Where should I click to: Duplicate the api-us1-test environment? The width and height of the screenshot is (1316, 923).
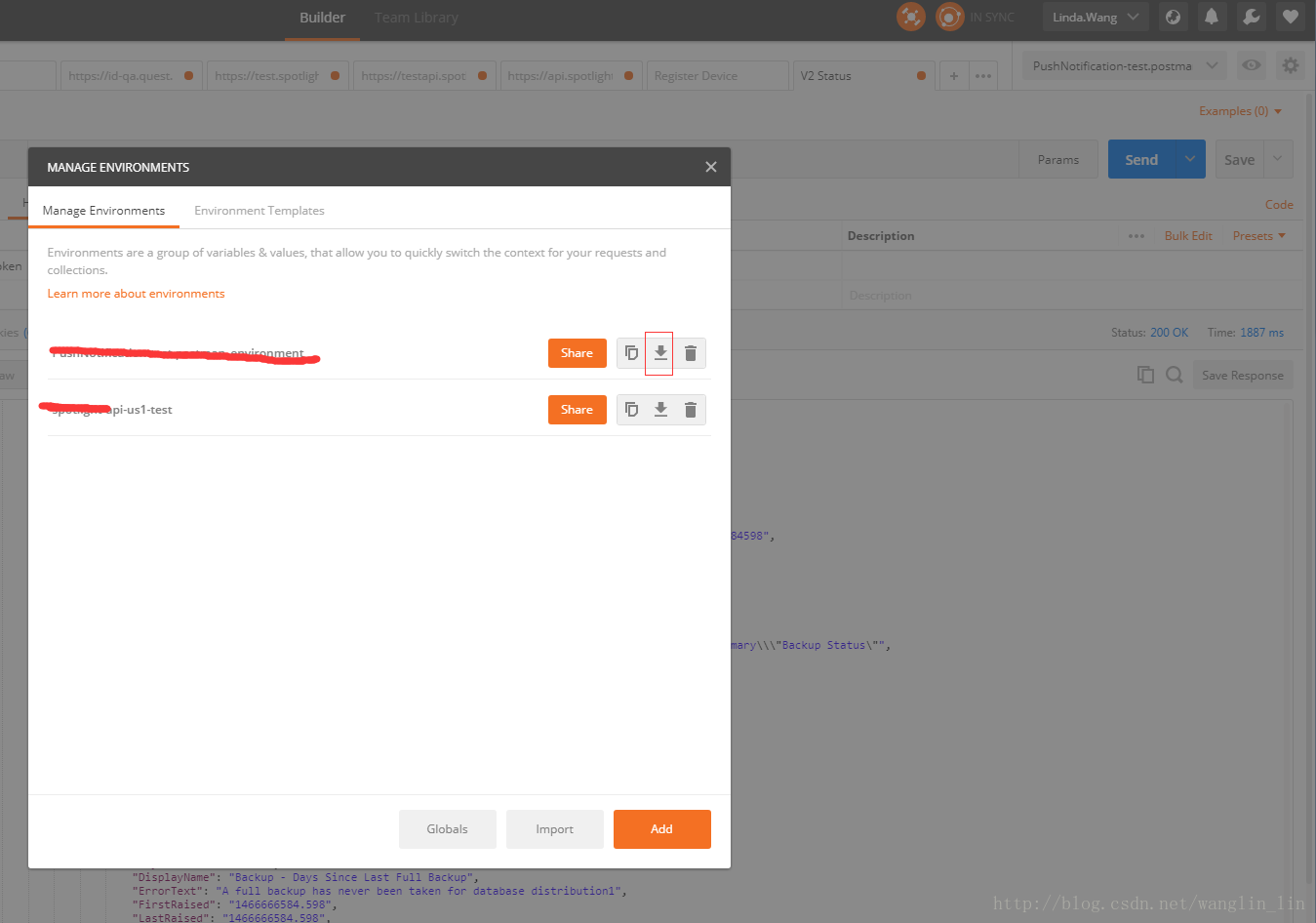coord(631,410)
